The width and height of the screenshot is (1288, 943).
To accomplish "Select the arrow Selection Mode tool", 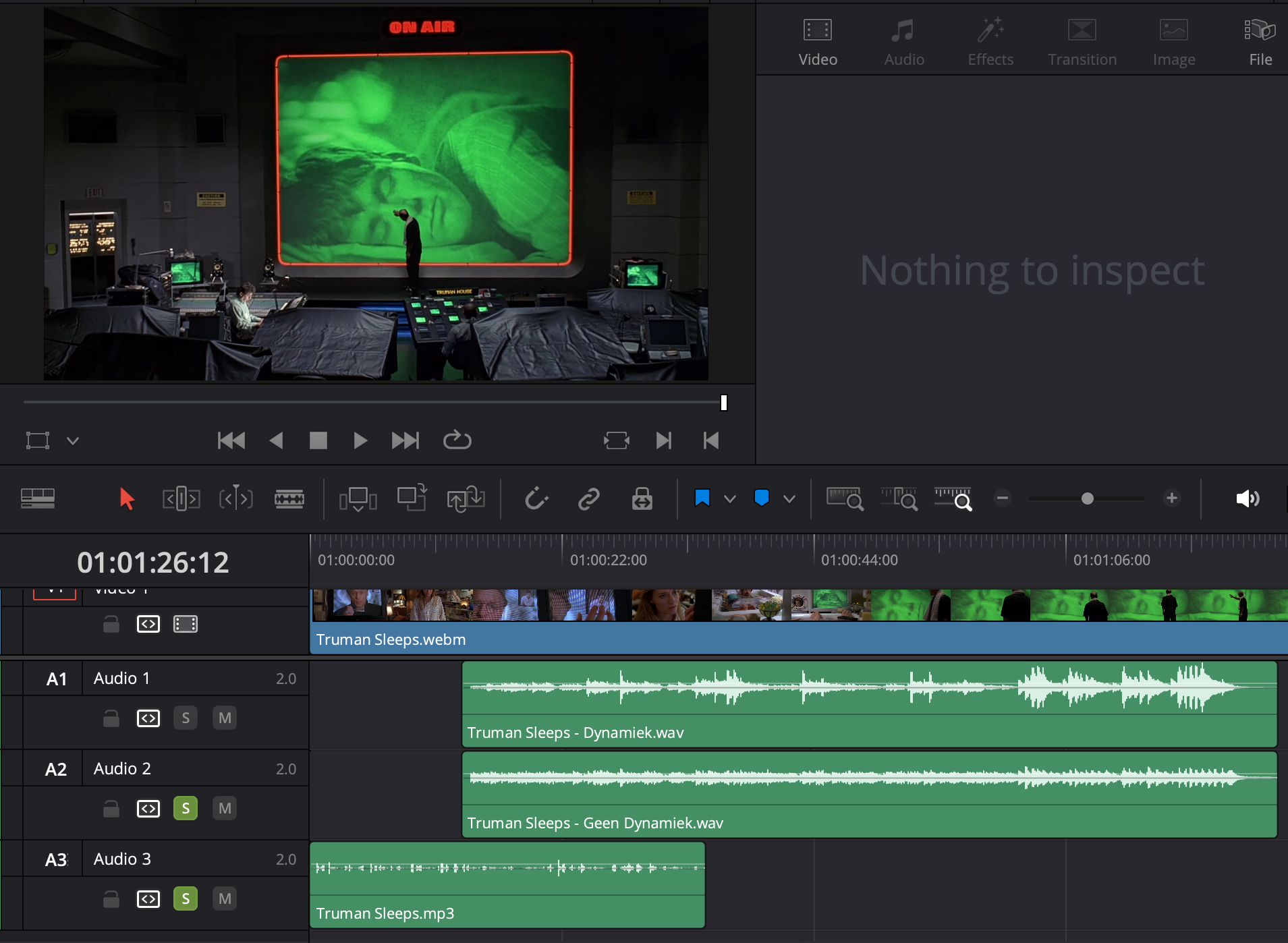I will coord(126,499).
